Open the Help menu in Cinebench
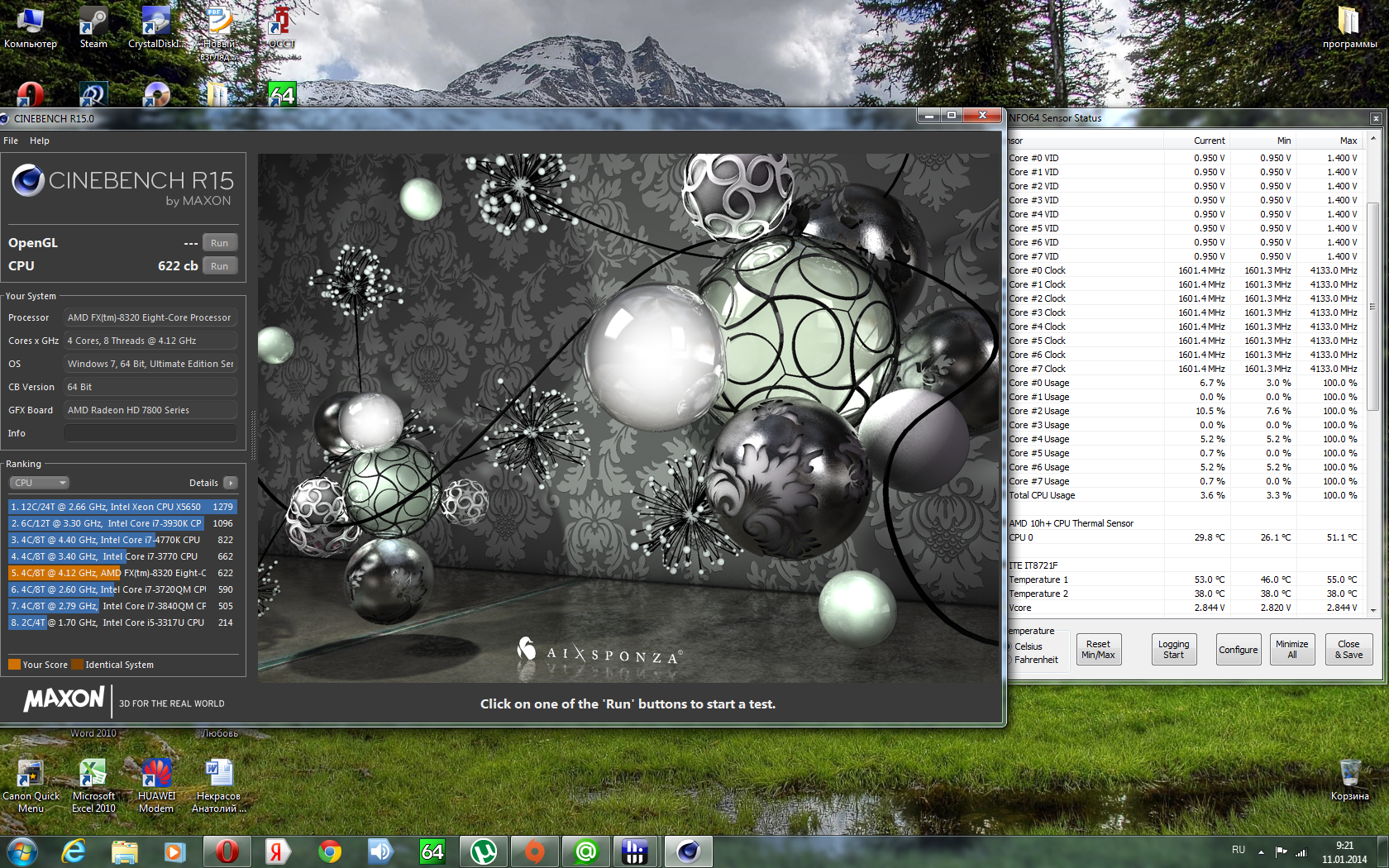 click(40, 141)
